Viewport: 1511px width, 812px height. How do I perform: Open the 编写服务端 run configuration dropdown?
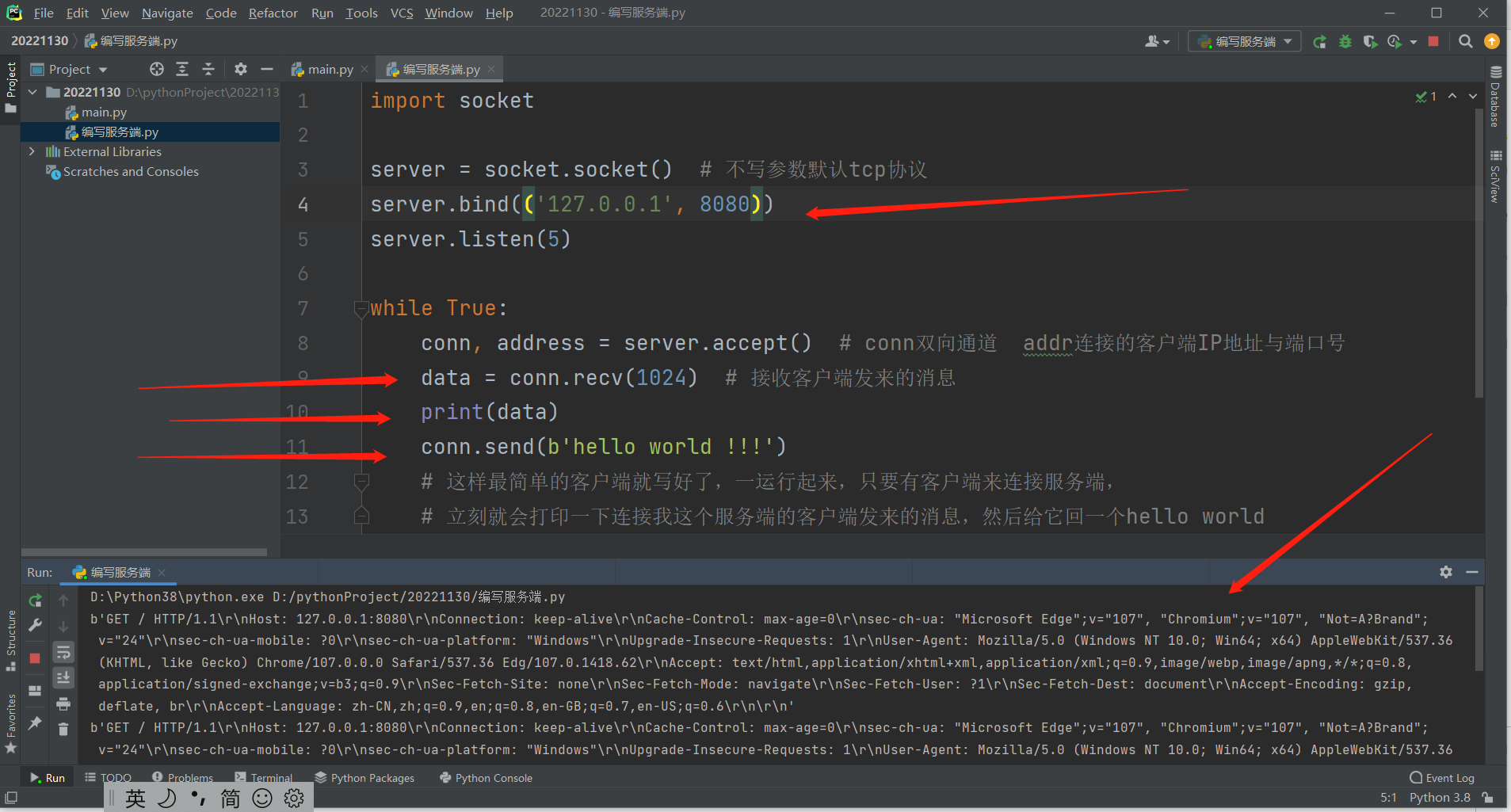[x=1244, y=41]
